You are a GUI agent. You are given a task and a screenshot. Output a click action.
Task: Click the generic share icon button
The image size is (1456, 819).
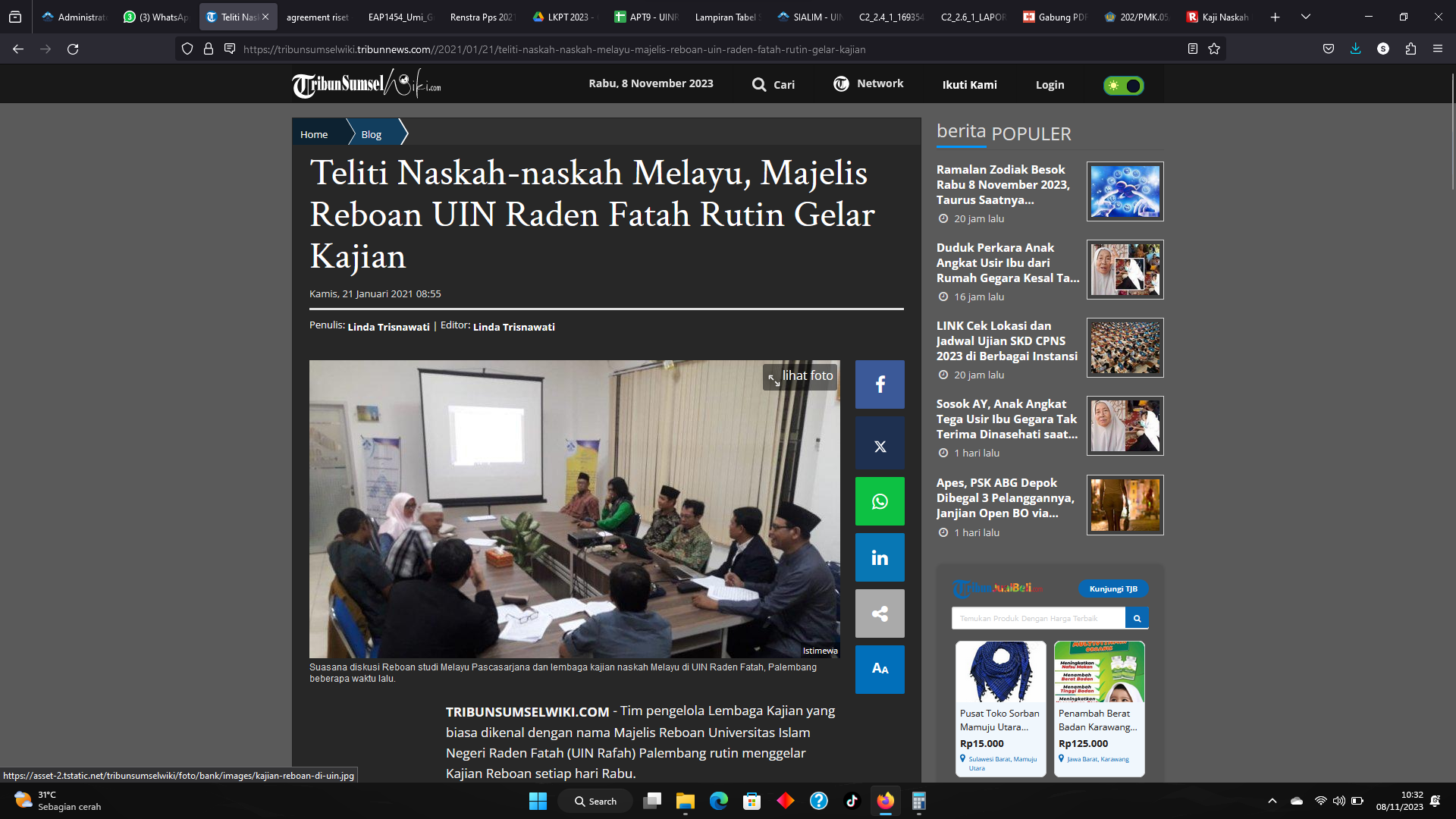point(880,613)
